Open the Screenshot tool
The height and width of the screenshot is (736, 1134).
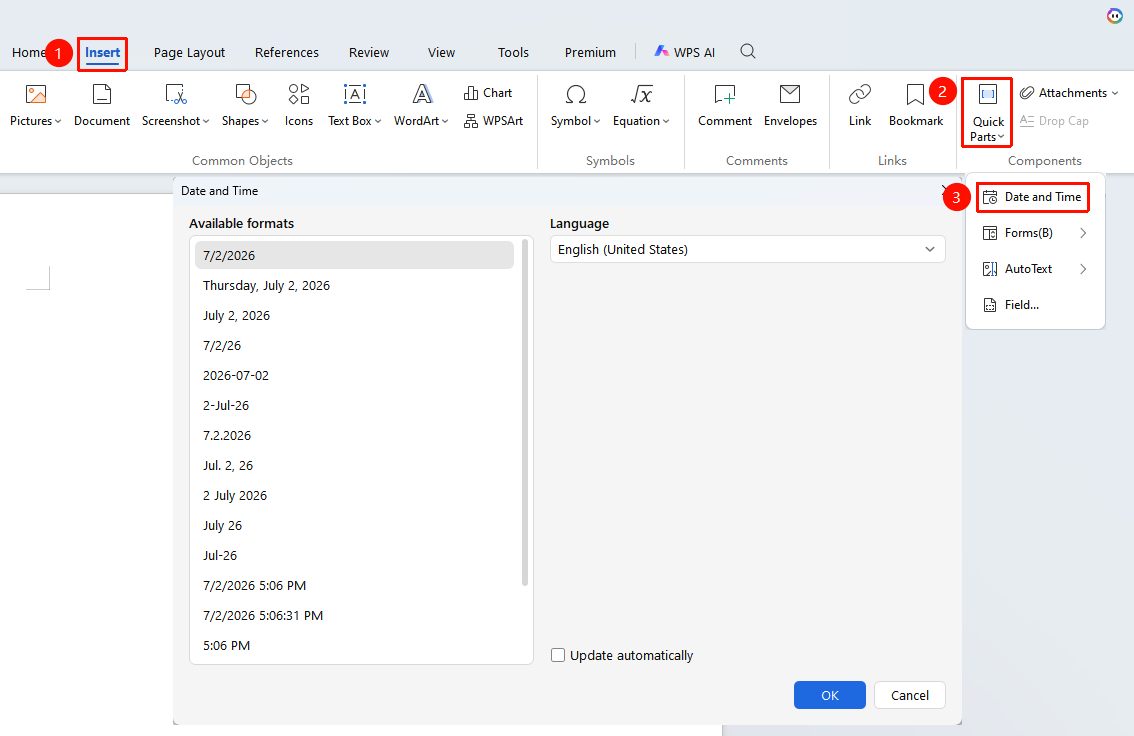176,105
